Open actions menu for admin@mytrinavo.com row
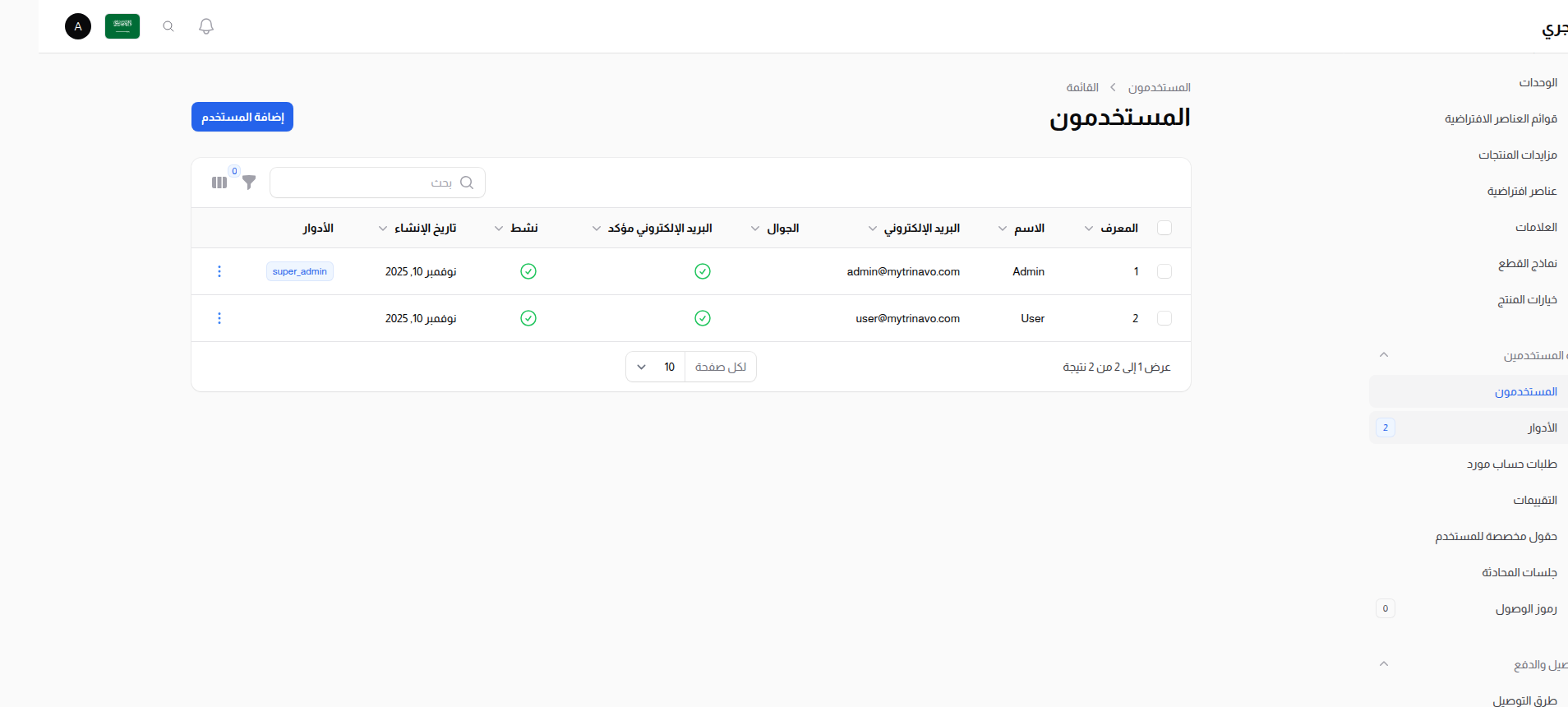Viewport: 1568px width, 707px height. point(219,271)
